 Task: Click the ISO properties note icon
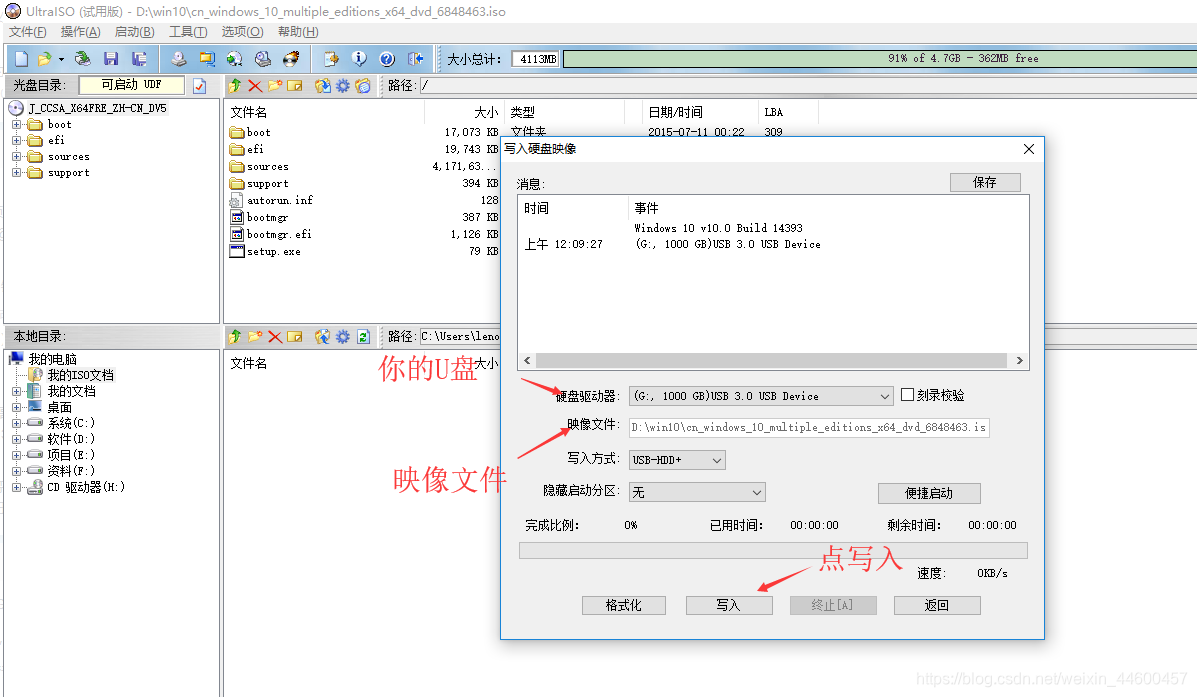[x=331, y=59]
